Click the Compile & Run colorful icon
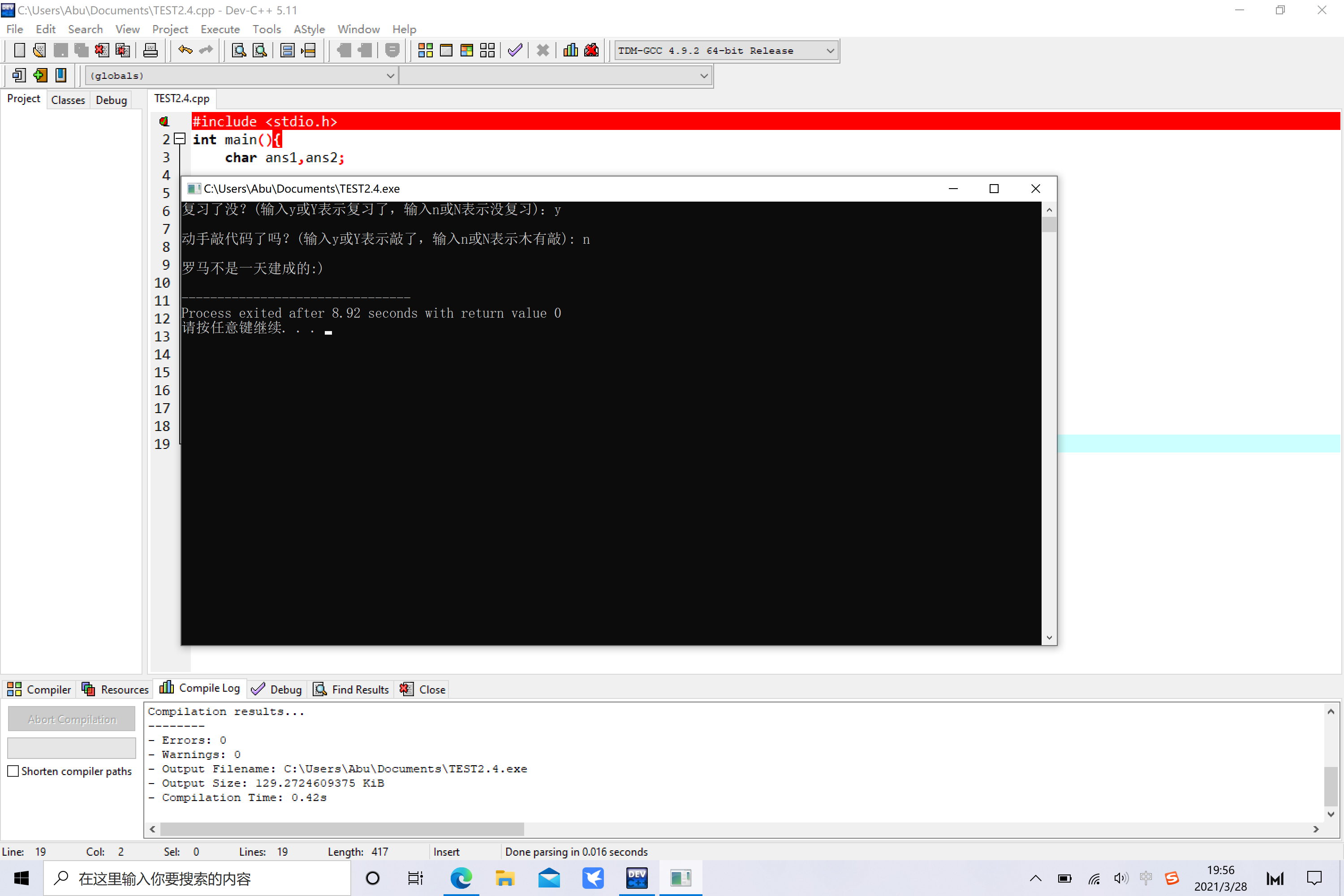Screen dimensions: 1344x896 click(x=466, y=50)
